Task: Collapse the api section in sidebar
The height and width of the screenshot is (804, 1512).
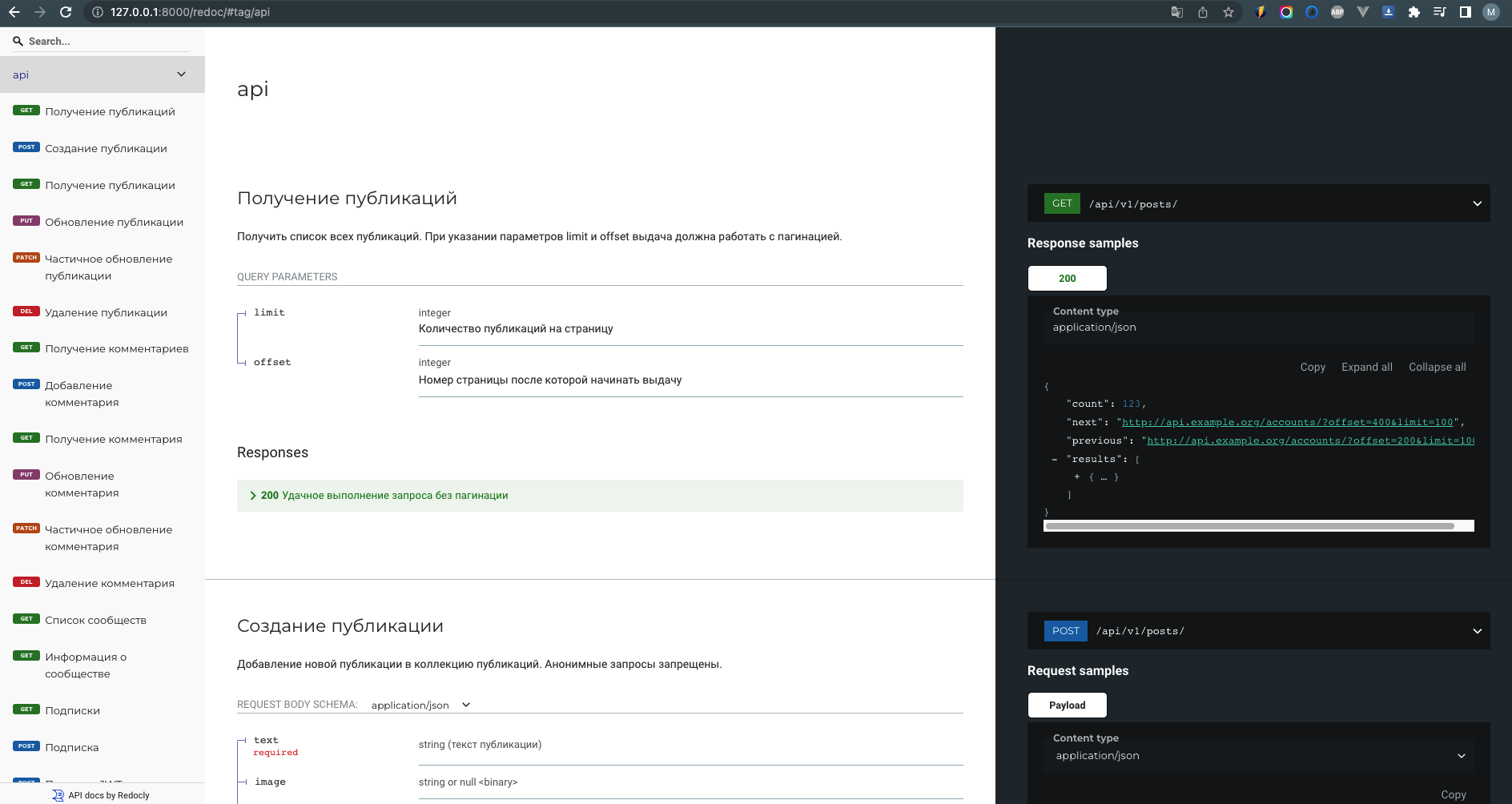Action: click(x=181, y=74)
